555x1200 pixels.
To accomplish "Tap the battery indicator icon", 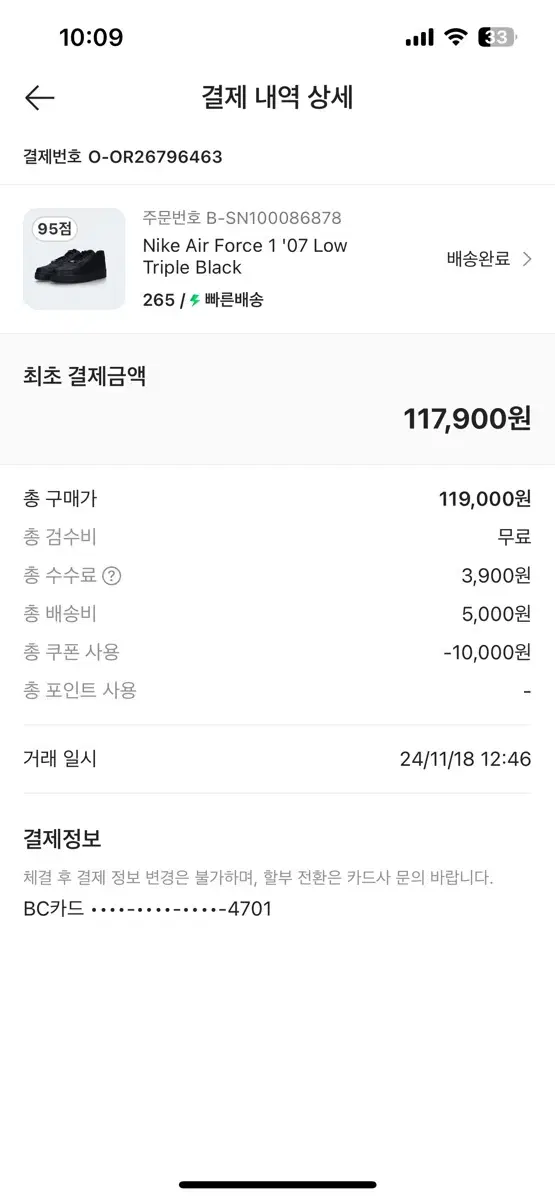I will pos(497,38).
